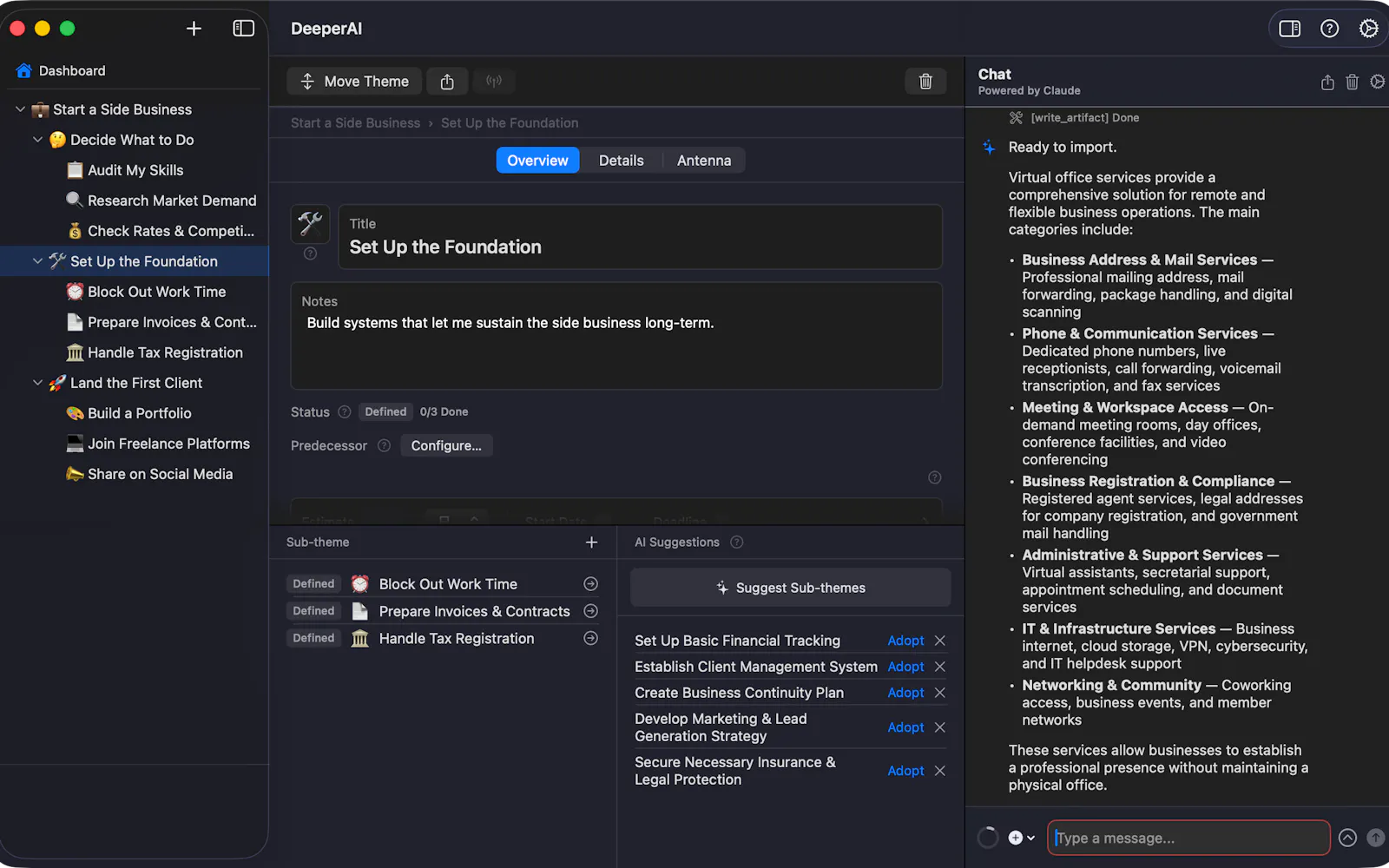
Task: Dismiss Secure Necessary Insurance suggestion
Action: pyautogui.click(x=939, y=771)
